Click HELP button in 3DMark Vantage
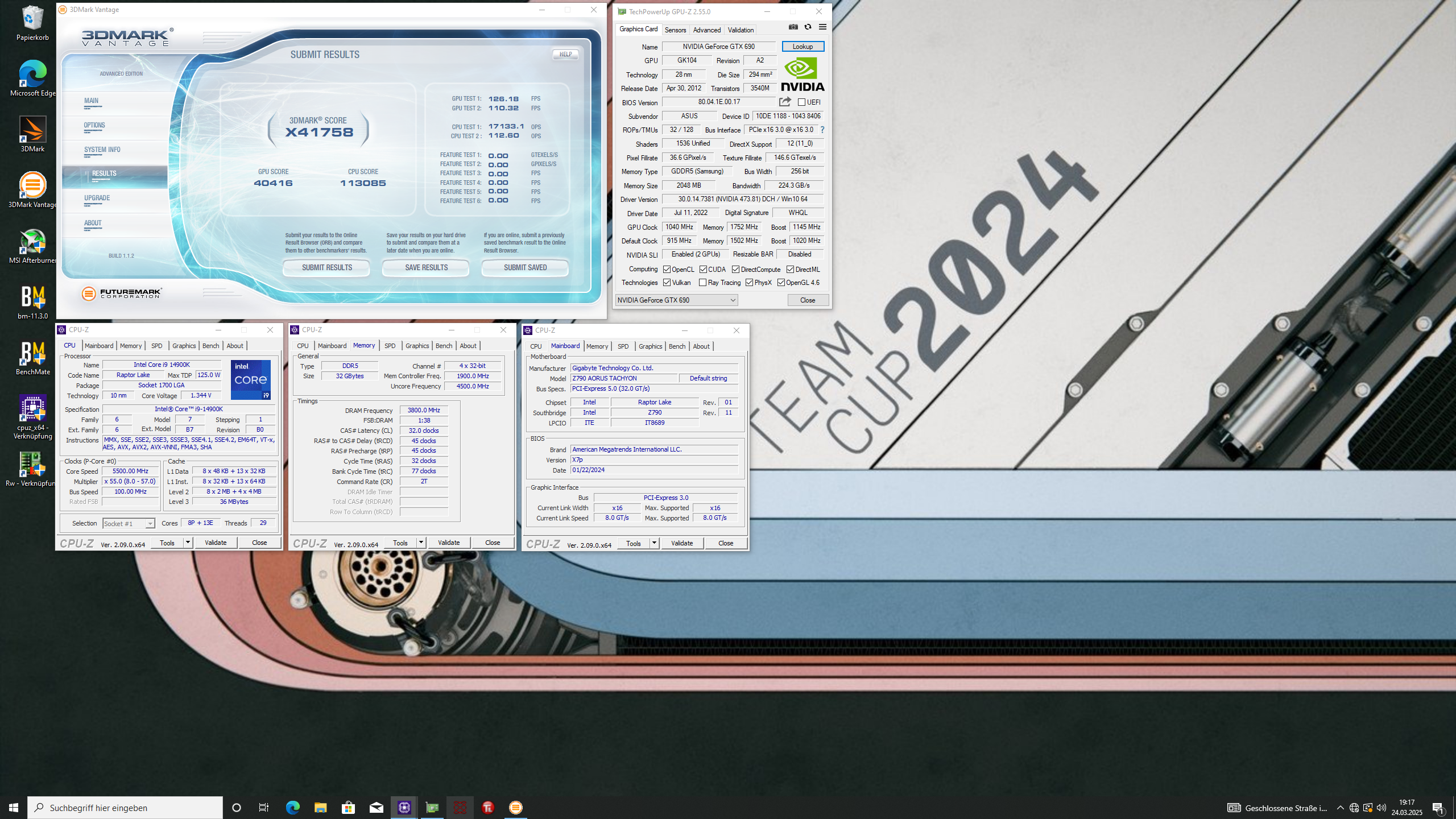Screen dimensions: 1456x819 click(x=565, y=55)
